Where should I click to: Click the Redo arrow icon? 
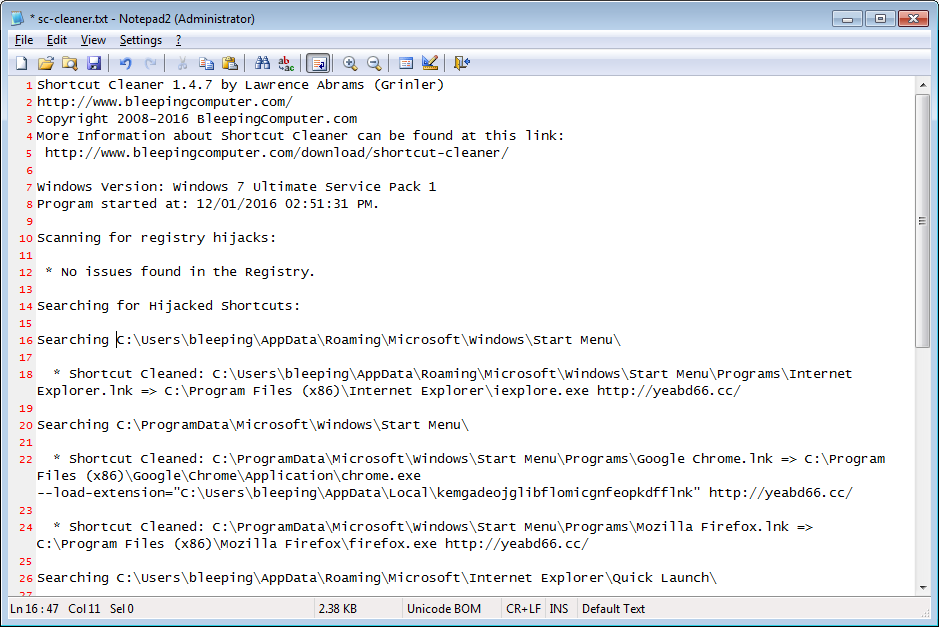[150, 63]
